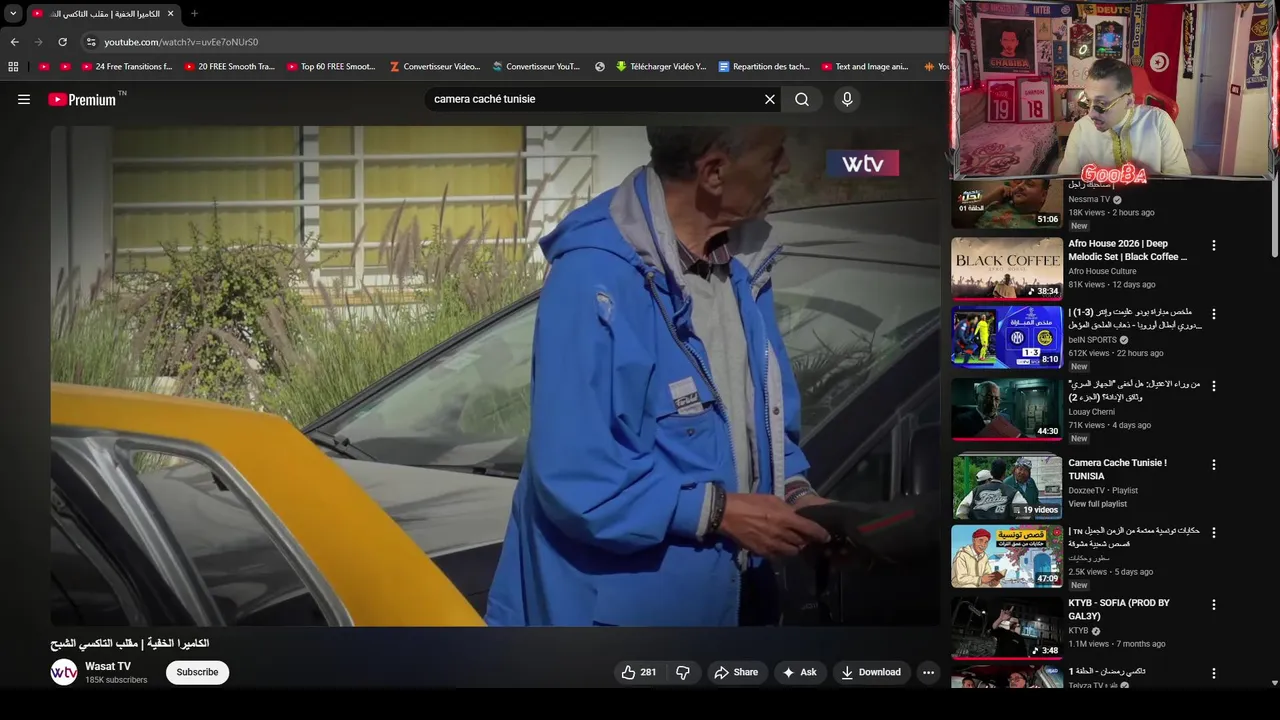The width and height of the screenshot is (1280, 720).
Task: Share this video
Action: tap(736, 672)
